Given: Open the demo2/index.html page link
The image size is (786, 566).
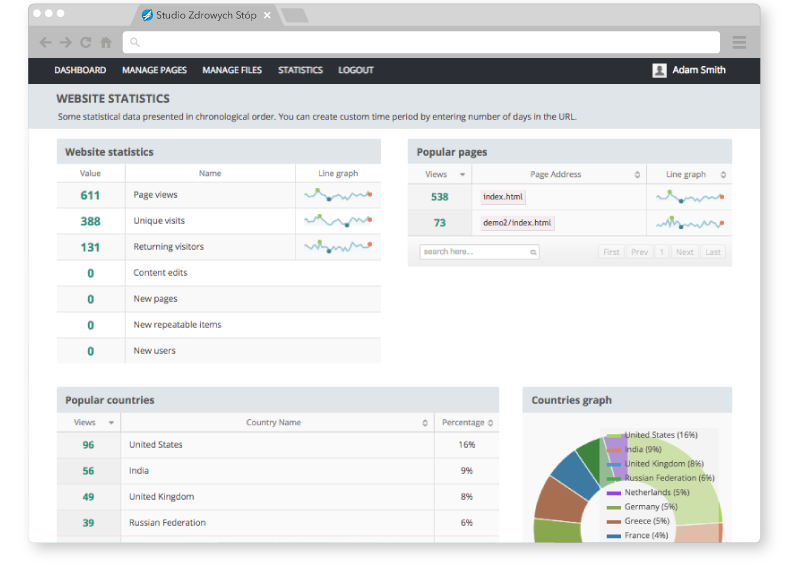Looking at the screenshot, I should coord(517,223).
